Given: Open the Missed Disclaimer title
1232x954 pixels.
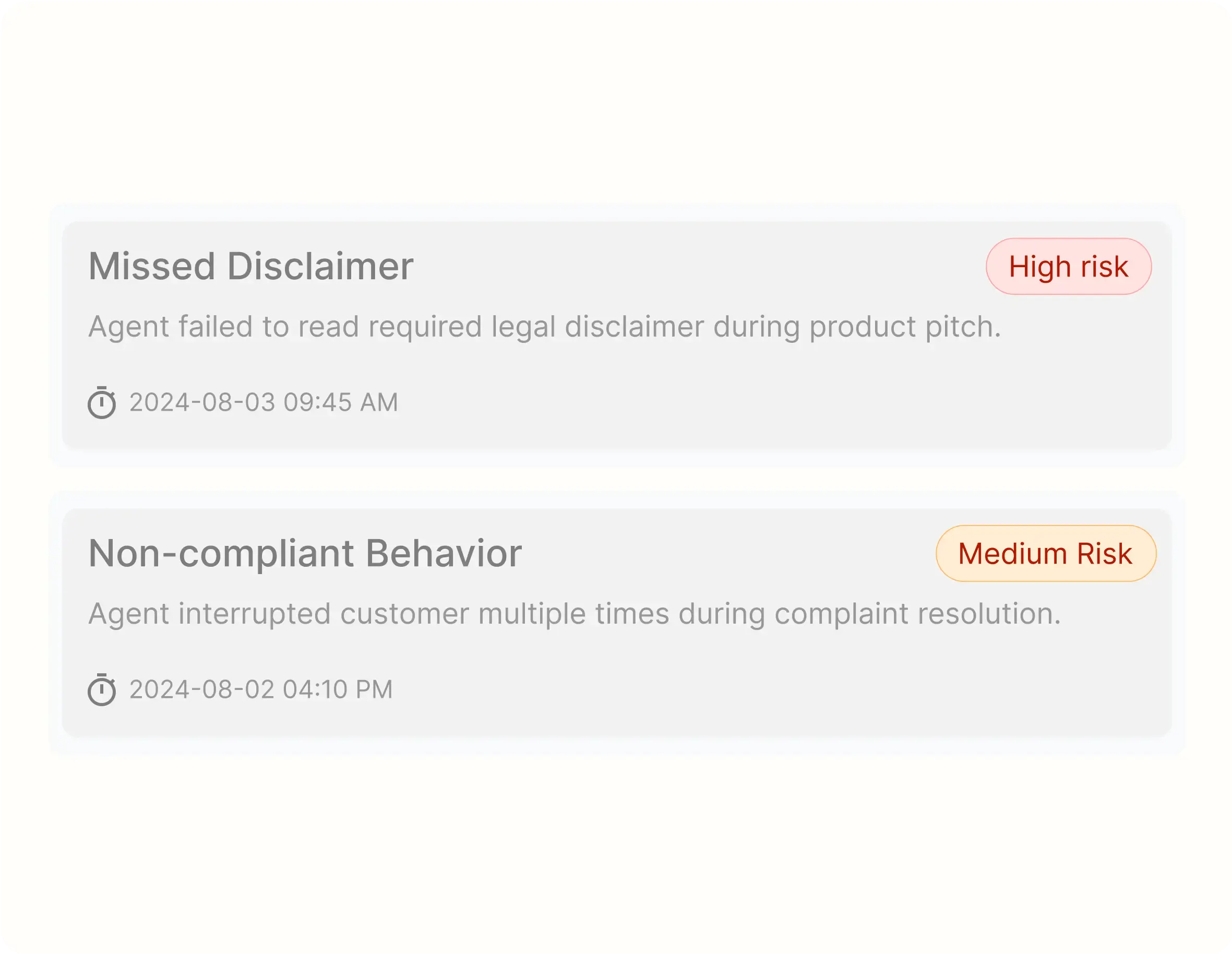Looking at the screenshot, I should pyautogui.click(x=251, y=266).
